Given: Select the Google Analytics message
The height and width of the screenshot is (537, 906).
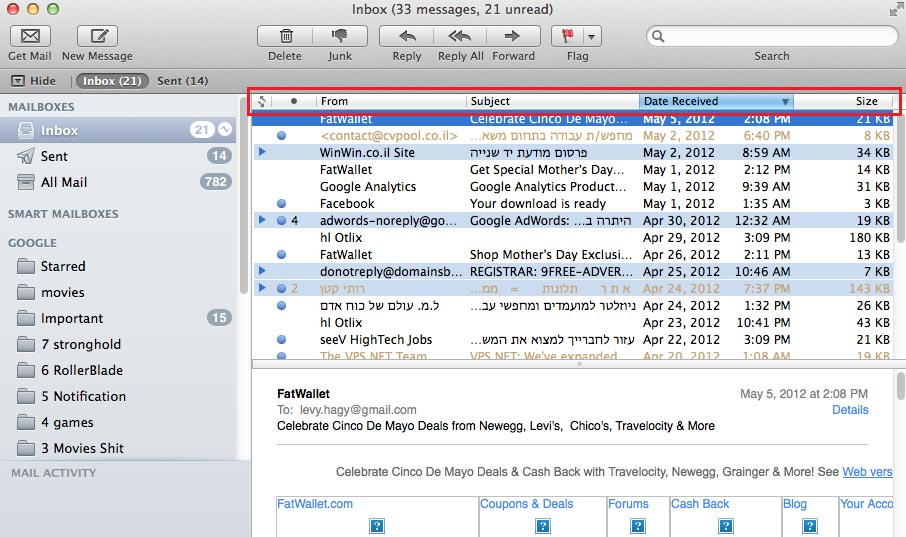Looking at the screenshot, I should [x=573, y=187].
